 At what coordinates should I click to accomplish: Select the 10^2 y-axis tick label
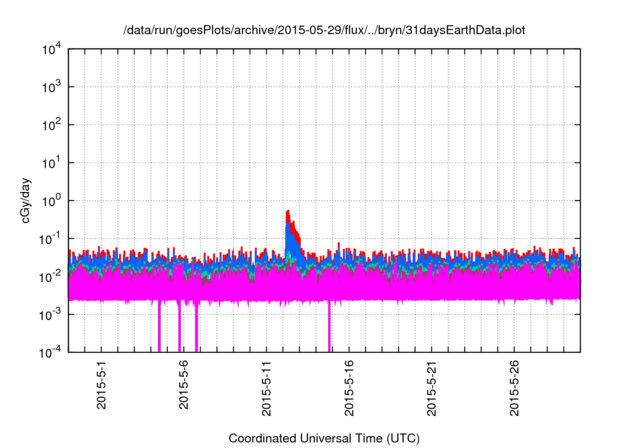tap(51, 125)
